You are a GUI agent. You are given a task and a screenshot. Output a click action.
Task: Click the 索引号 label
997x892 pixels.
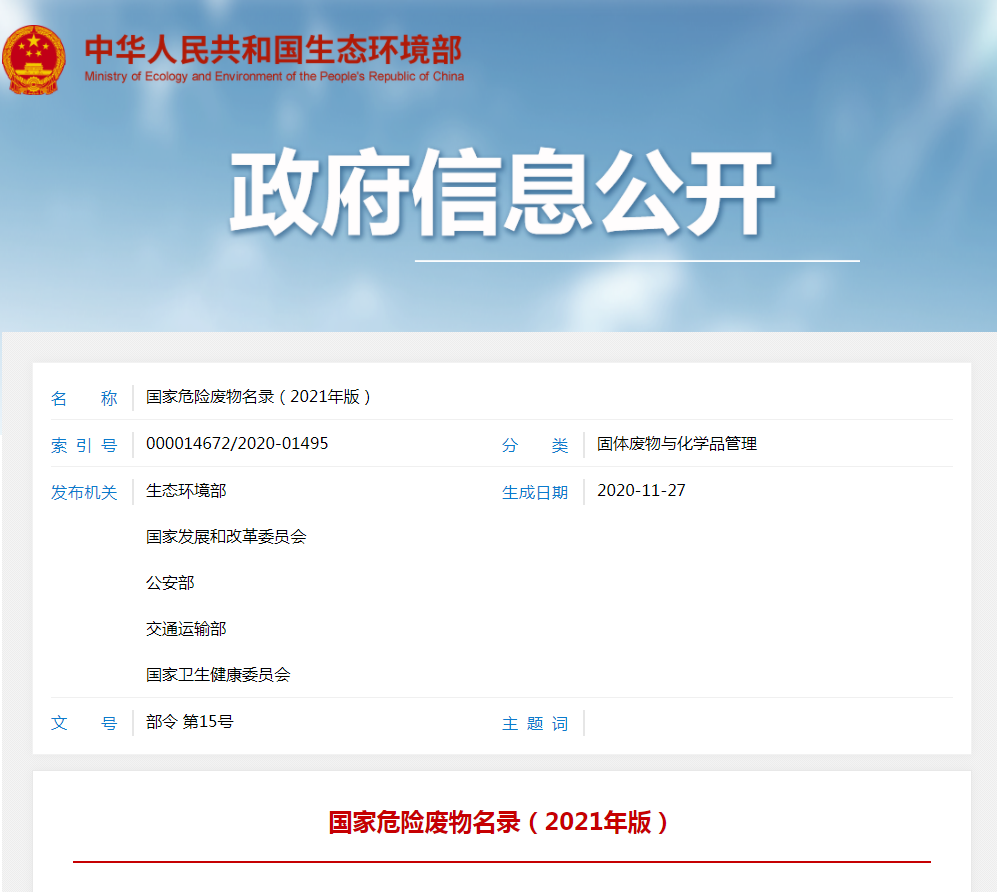click(84, 446)
